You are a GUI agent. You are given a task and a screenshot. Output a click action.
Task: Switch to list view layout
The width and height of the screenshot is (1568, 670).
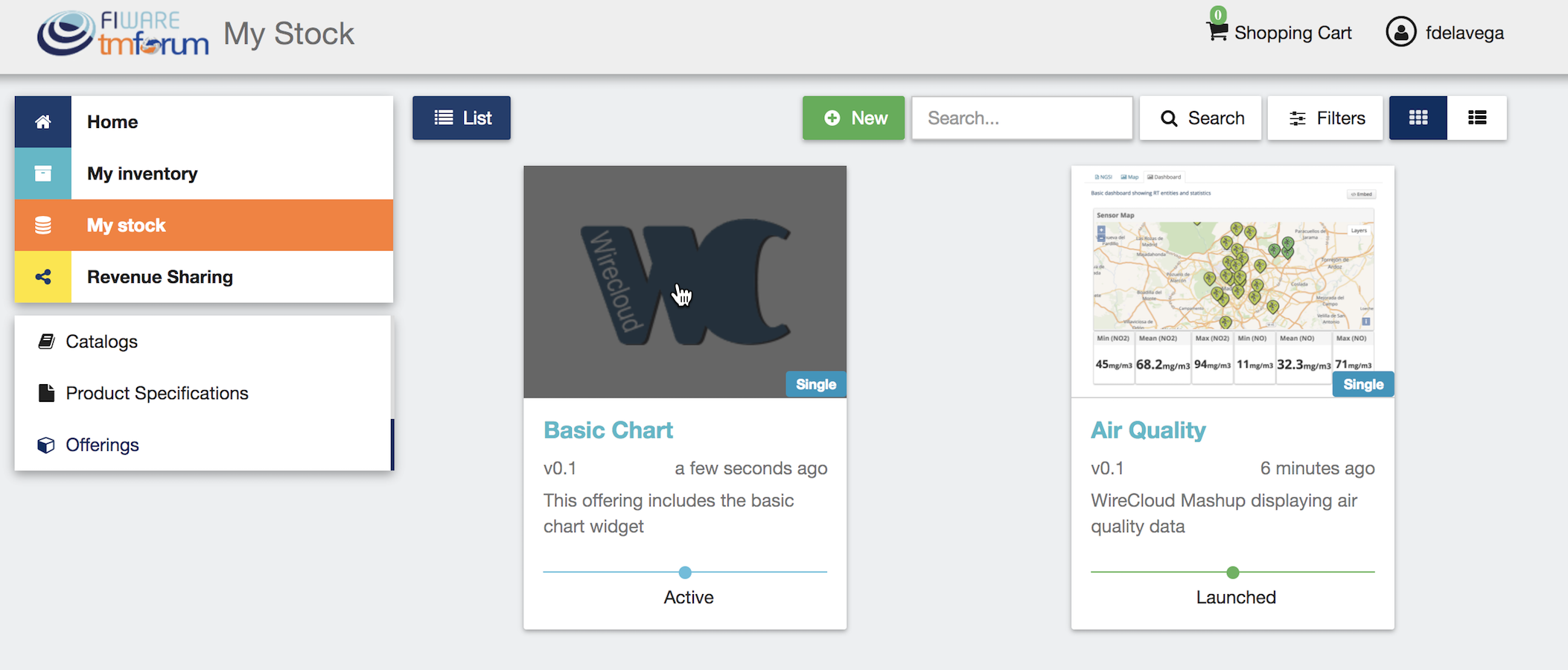[x=1477, y=118]
